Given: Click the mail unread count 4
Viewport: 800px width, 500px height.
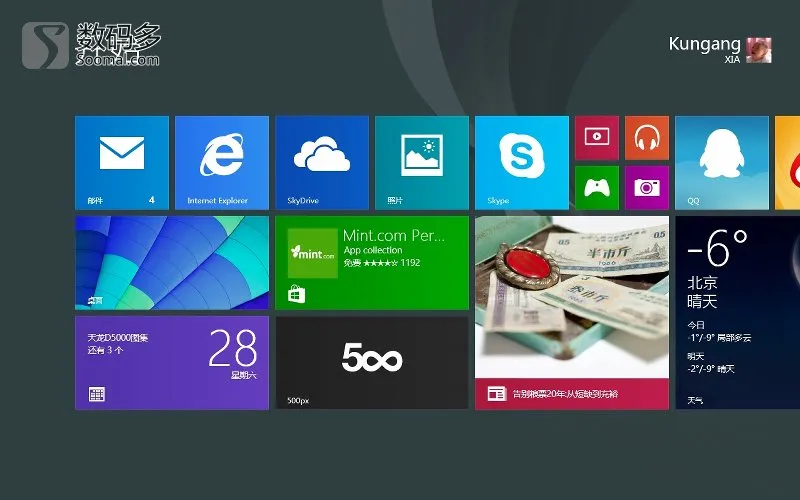Looking at the screenshot, I should click(152, 200).
